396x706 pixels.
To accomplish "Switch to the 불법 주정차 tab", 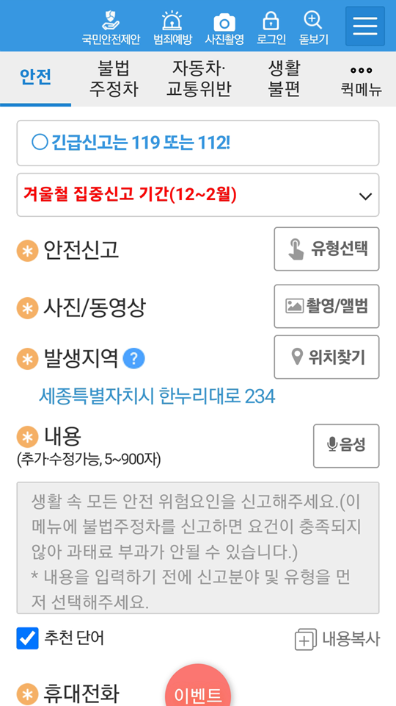I will point(113,79).
